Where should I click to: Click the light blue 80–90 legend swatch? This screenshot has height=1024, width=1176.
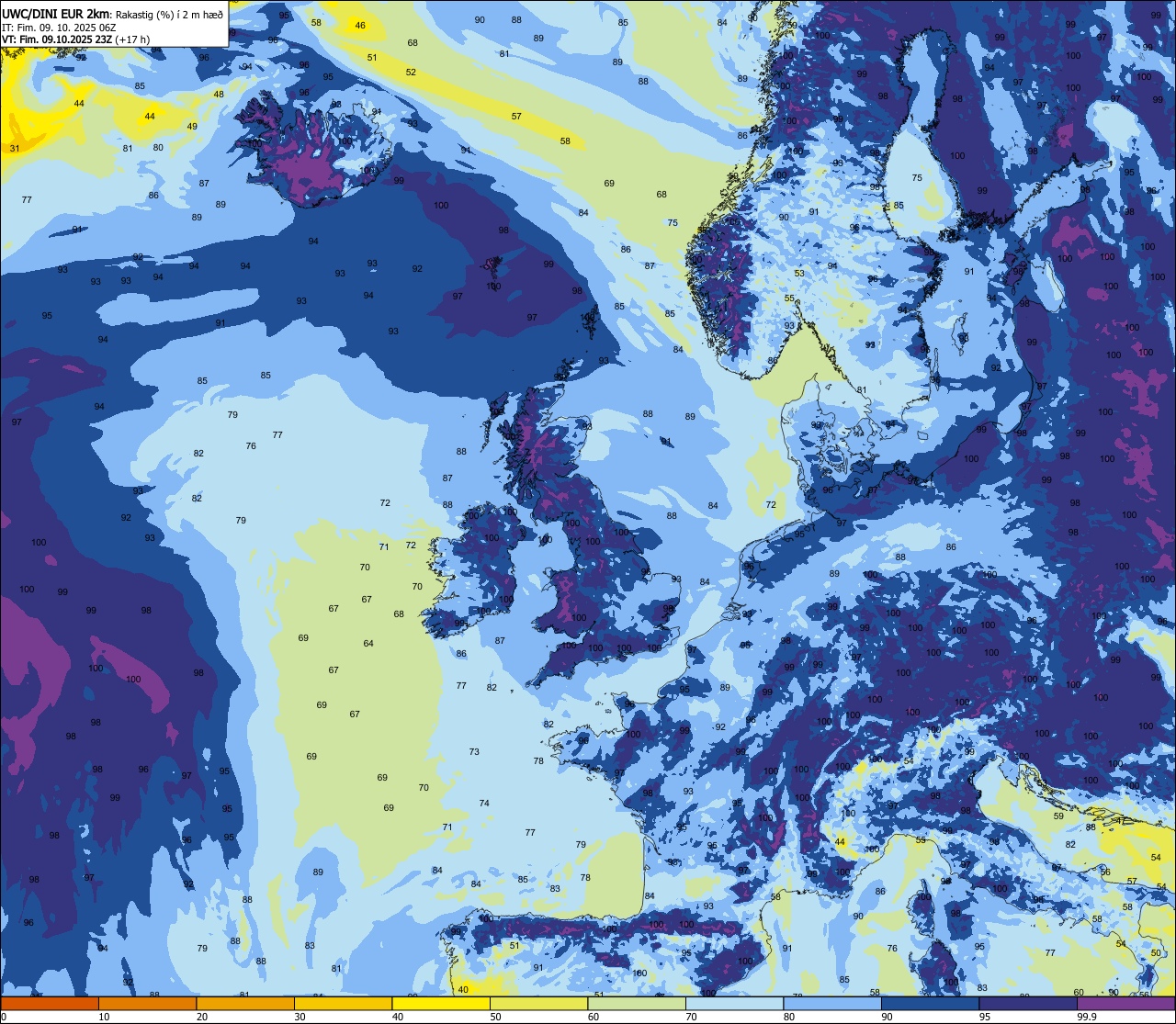point(832,1003)
